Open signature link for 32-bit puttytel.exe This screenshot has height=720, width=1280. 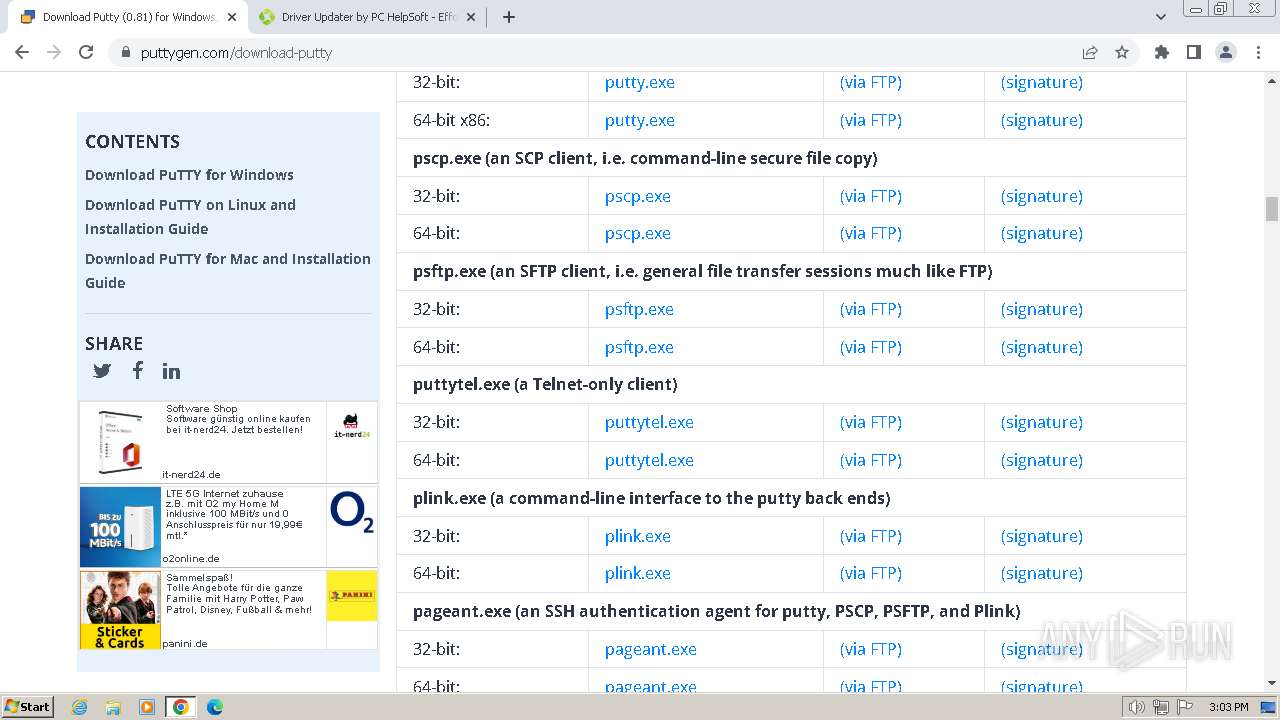point(1042,422)
